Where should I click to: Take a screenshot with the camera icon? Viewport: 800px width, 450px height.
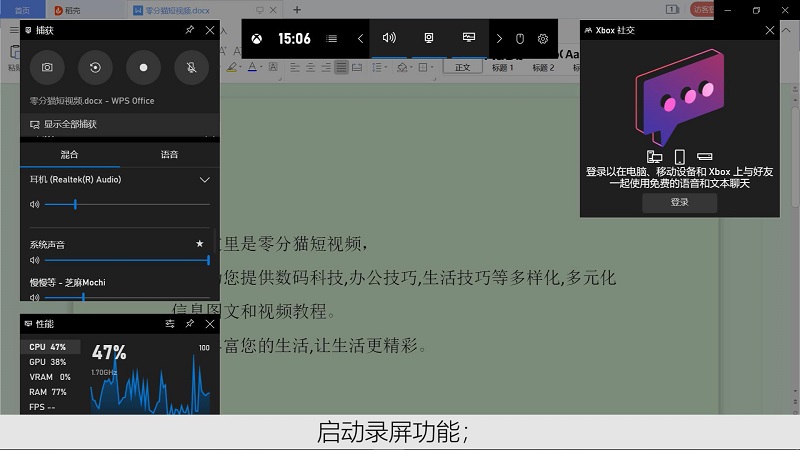point(47,67)
